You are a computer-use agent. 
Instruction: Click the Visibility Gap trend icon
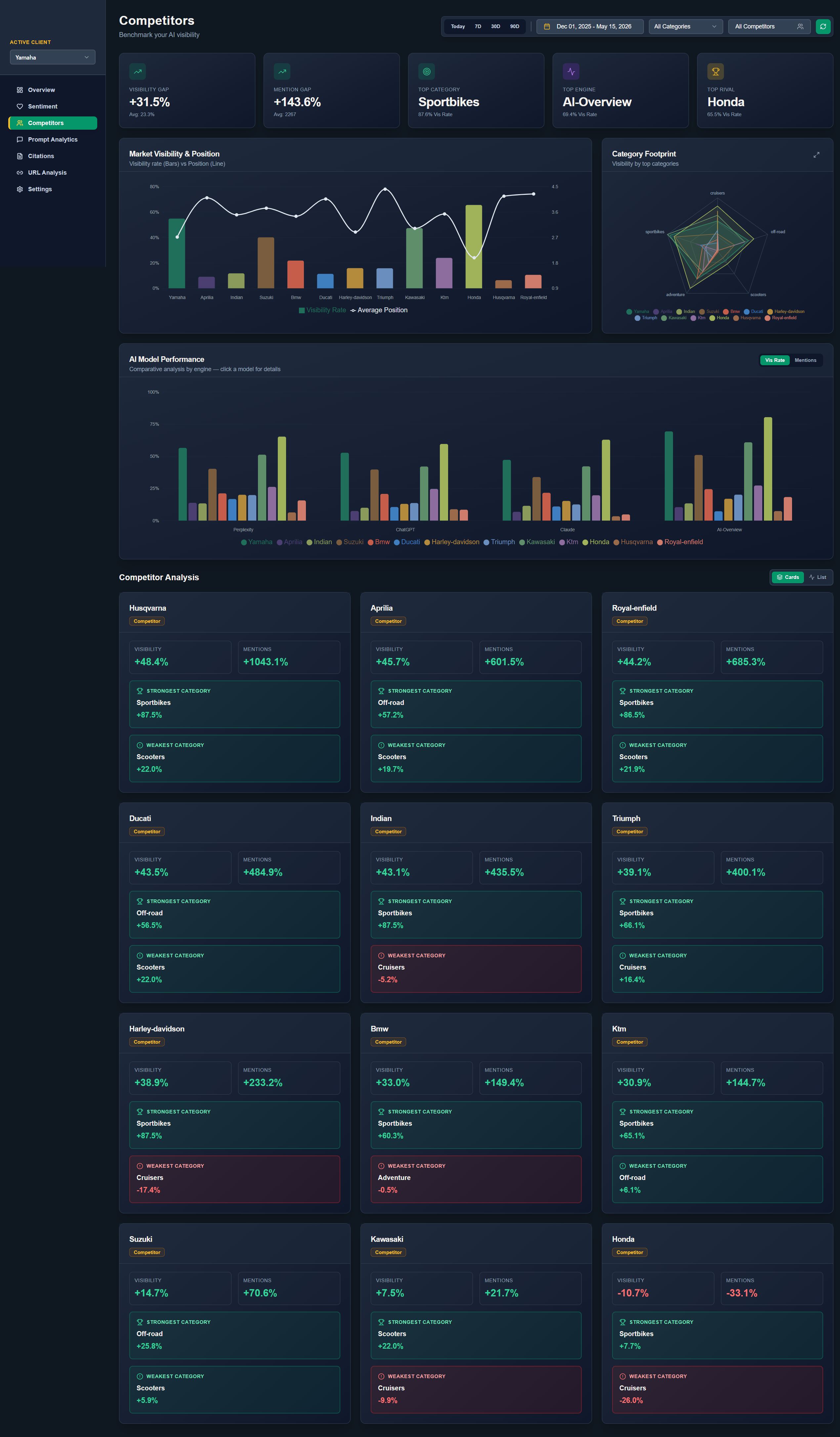(x=138, y=71)
